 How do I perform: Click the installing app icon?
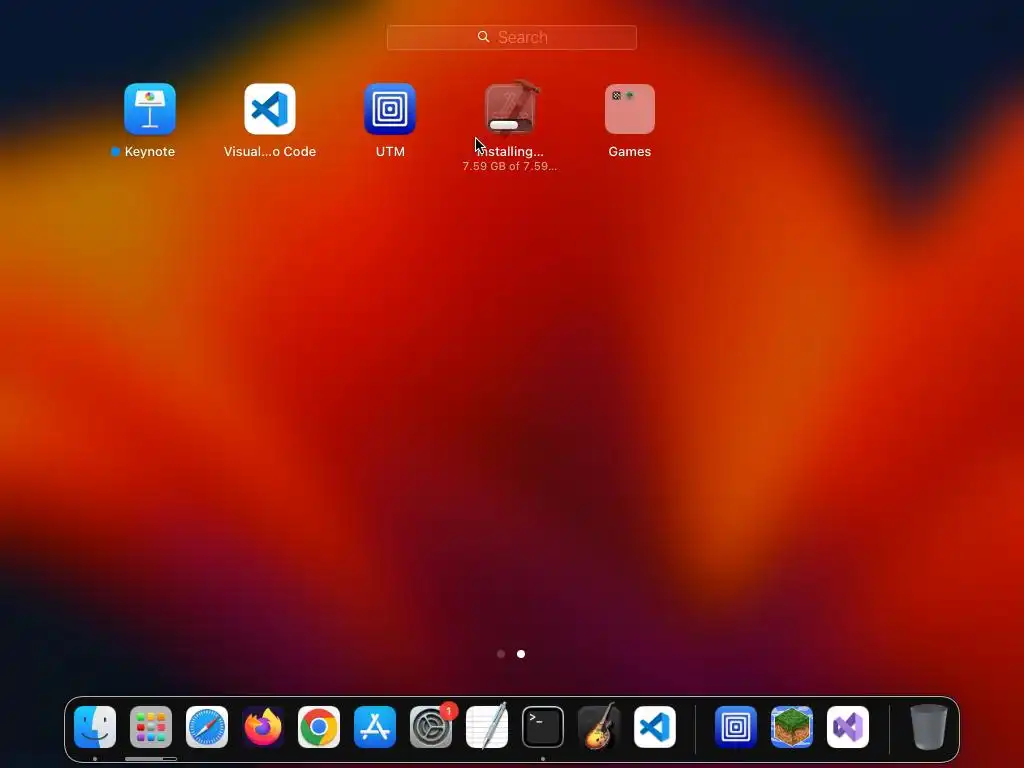click(510, 107)
